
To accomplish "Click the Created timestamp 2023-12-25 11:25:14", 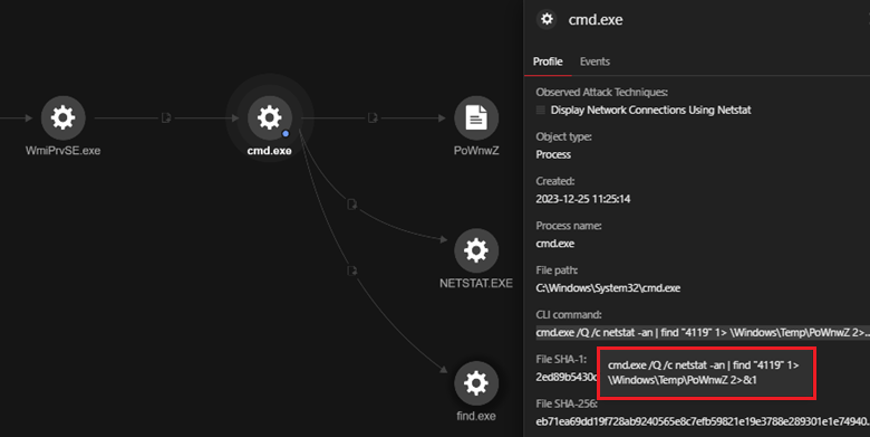I will [x=588, y=198].
